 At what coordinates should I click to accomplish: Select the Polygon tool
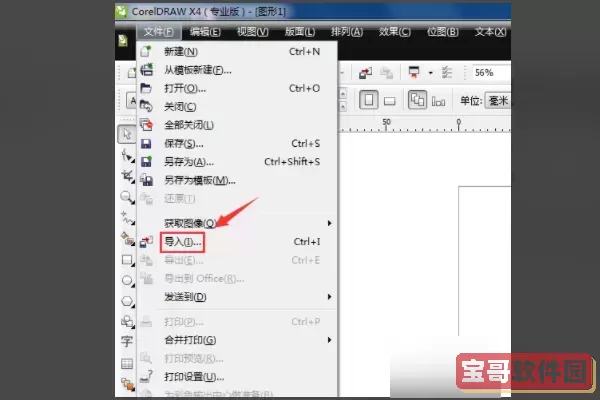coord(127,301)
